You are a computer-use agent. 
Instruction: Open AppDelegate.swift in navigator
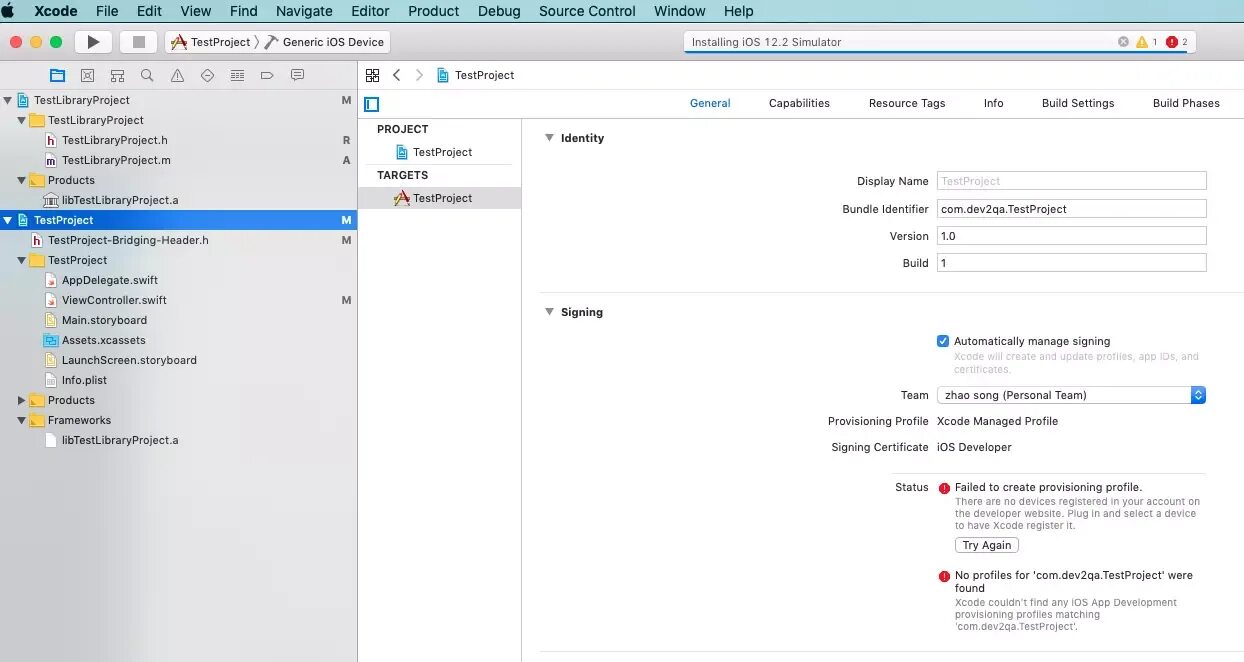(109, 280)
